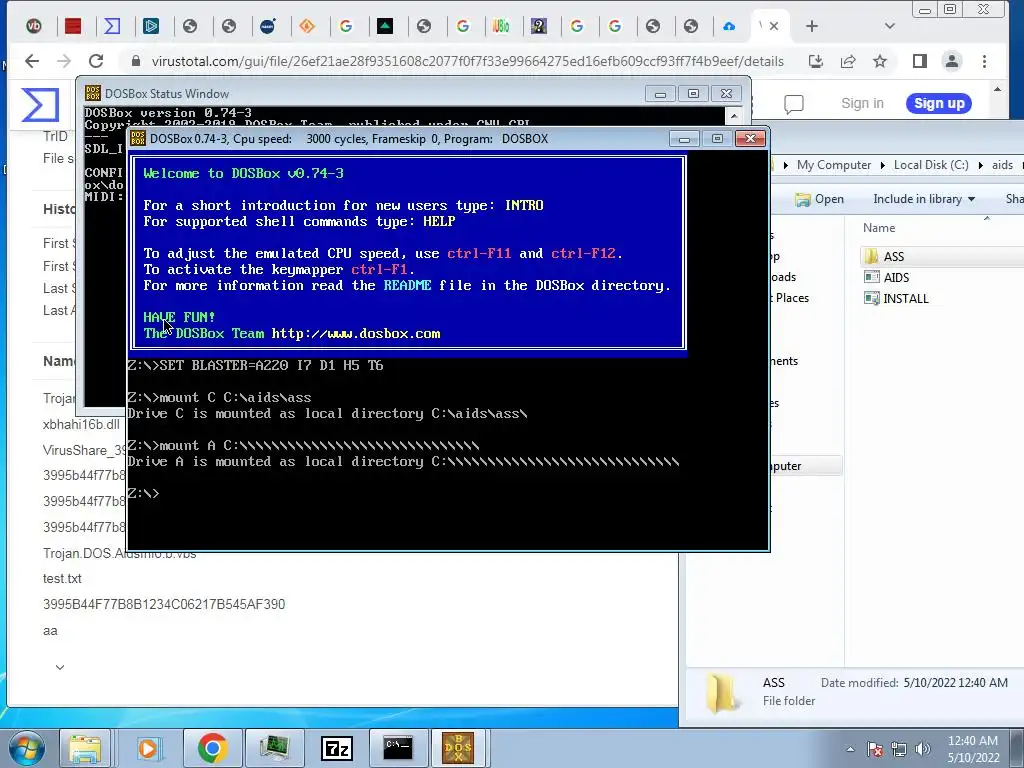Switch to the question-mark favicon tab

[539, 26]
